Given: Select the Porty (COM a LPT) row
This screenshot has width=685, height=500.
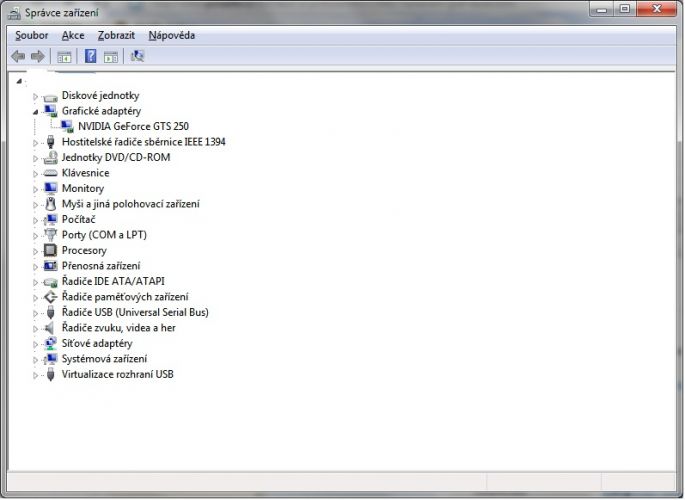Looking at the screenshot, I should 104,235.
